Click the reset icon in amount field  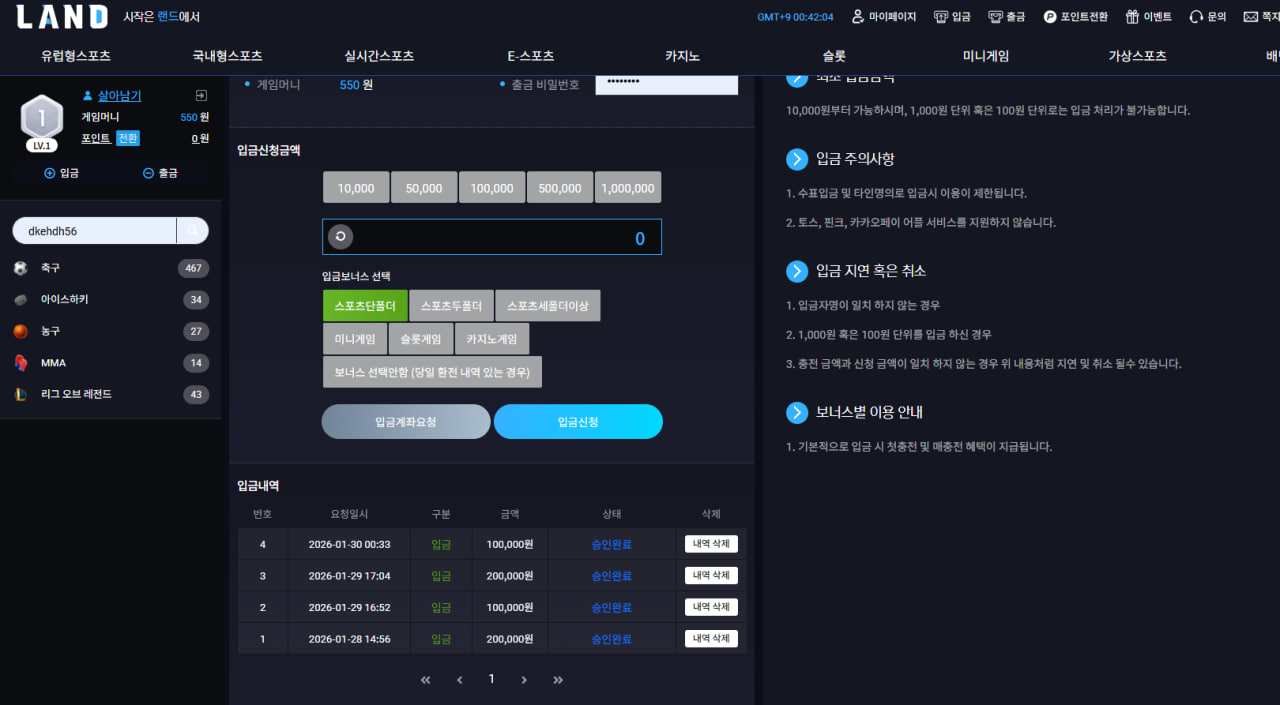click(340, 237)
